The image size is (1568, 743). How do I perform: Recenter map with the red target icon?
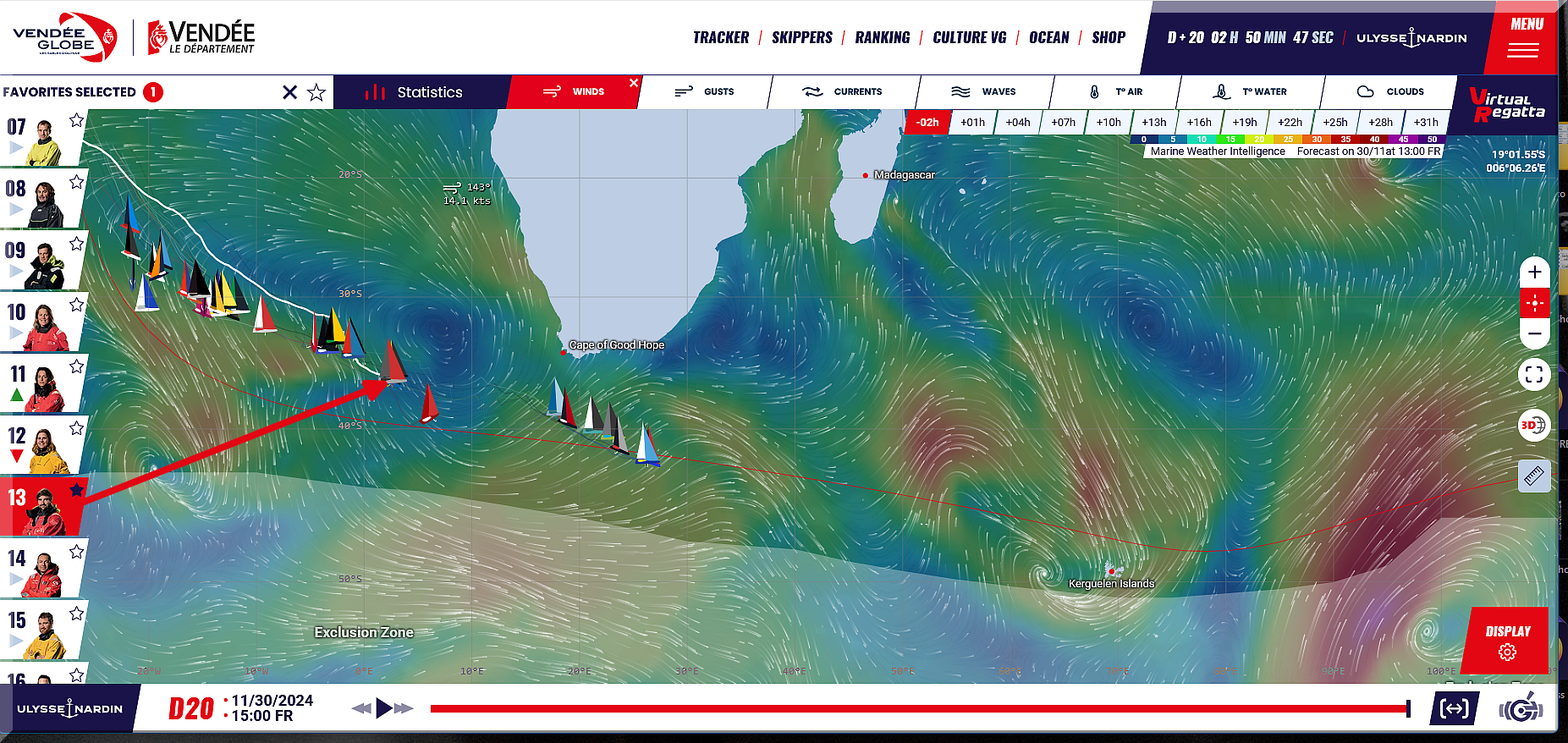pyautogui.click(x=1534, y=303)
